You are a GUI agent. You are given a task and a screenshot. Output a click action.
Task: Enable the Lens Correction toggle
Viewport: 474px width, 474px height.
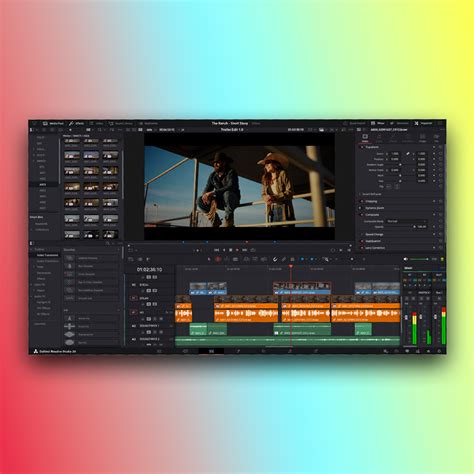click(362, 248)
